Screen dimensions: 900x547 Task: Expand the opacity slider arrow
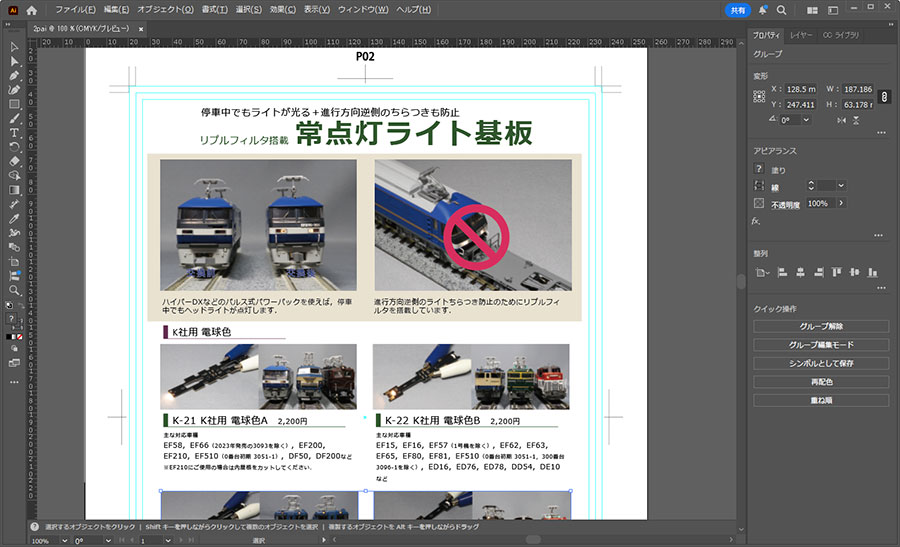click(841, 203)
